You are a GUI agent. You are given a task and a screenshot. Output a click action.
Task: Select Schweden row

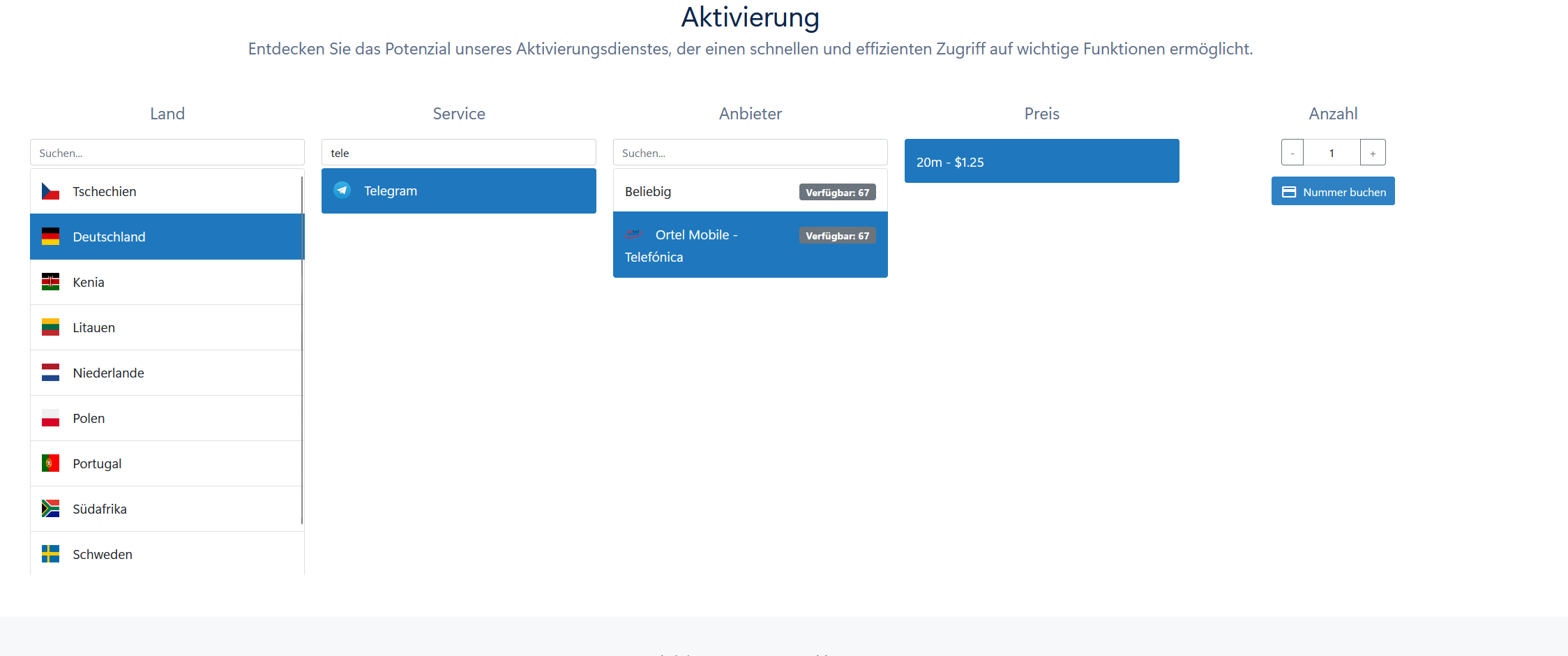167,554
